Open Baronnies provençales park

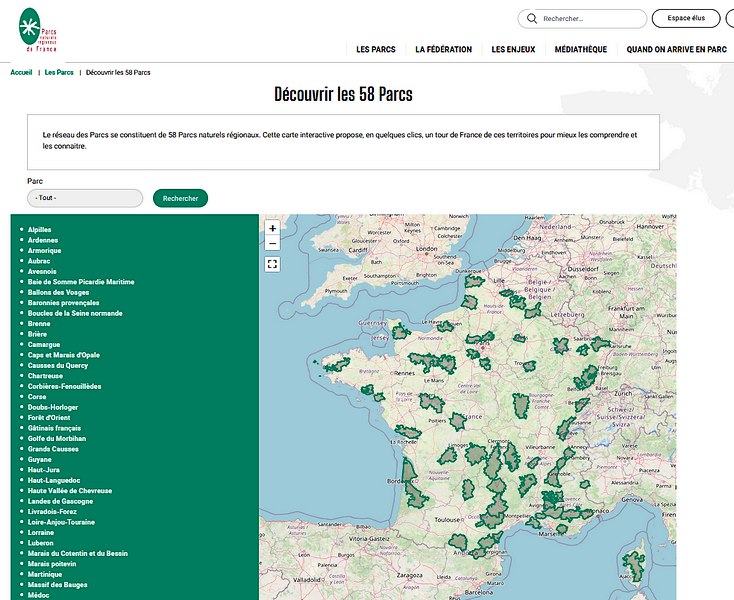(x=63, y=303)
